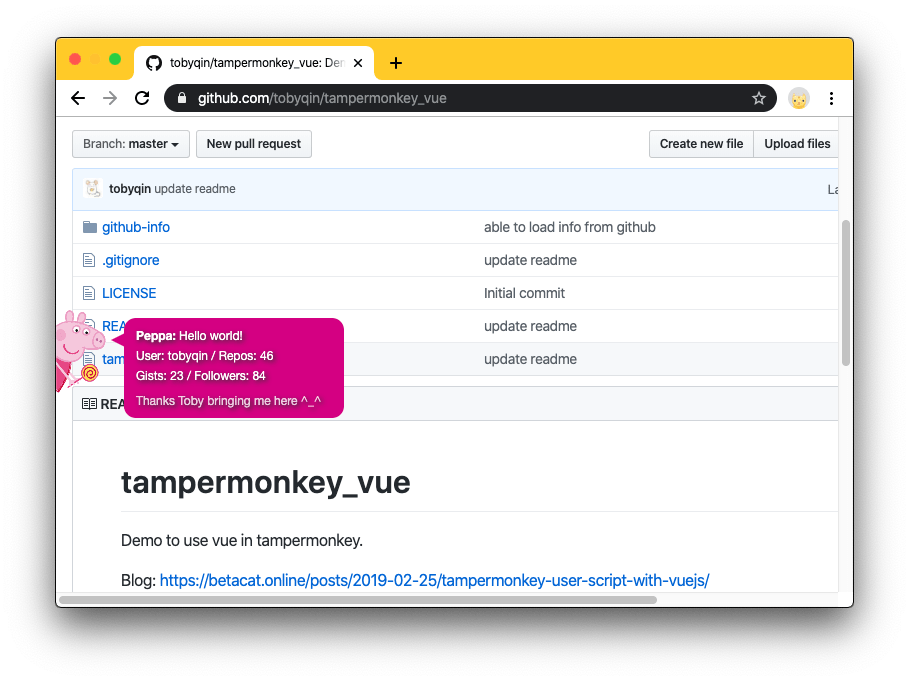Click New pull request button
909x681 pixels.
pyautogui.click(x=254, y=144)
